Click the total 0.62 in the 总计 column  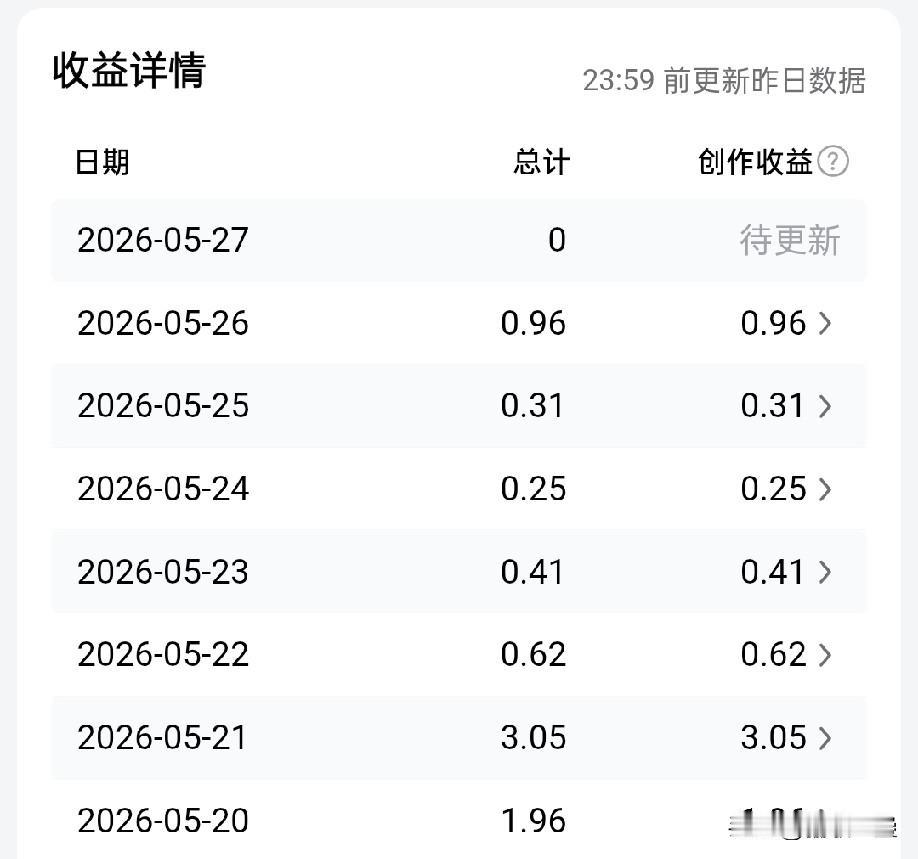(x=533, y=655)
